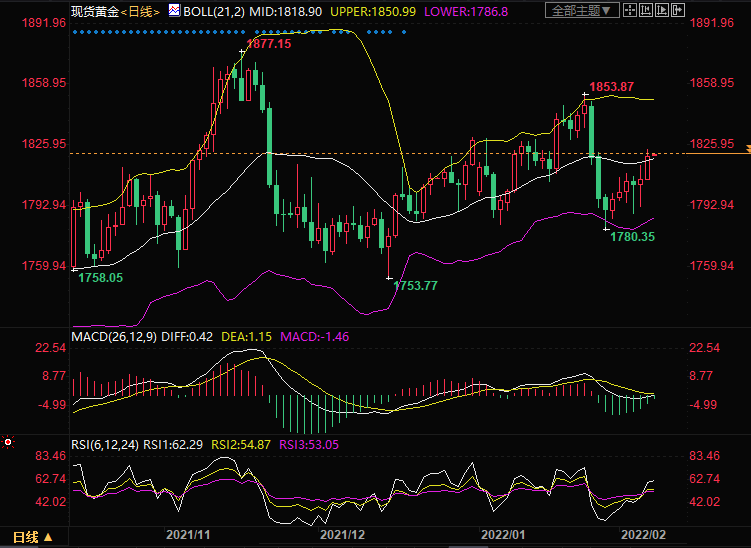This screenshot has width=751, height=548.
Task: Click the red circular marker beside RSI panel
Action: (x=9, y=440)
